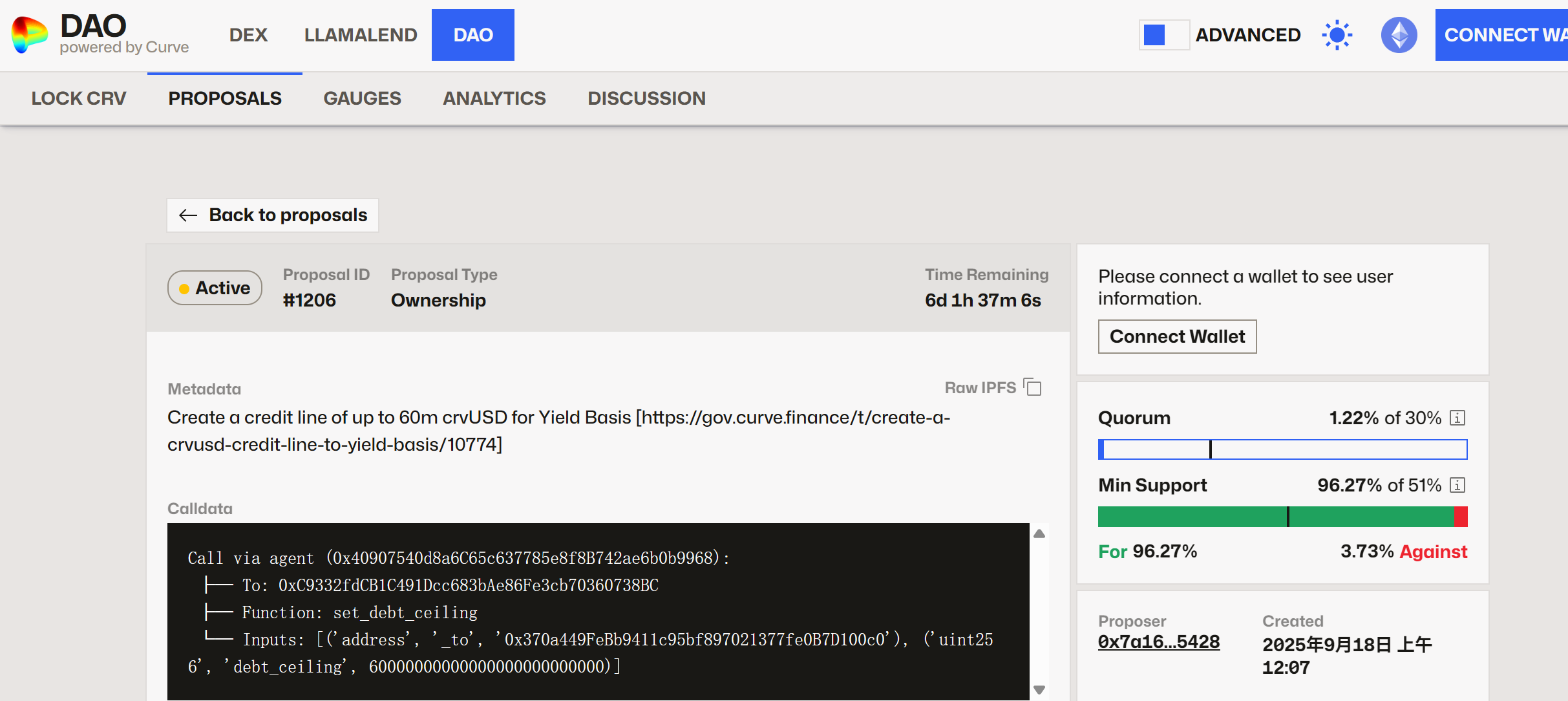Toggle the ADVANCED mode switch

(x=1163, y=35)
